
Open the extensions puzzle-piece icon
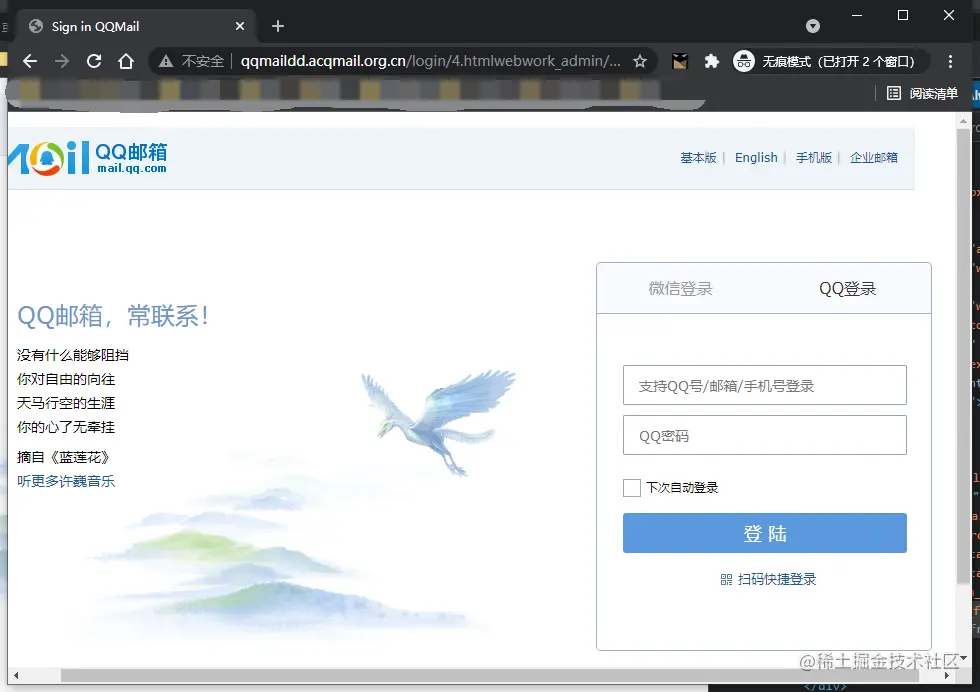pyautogui.click(x=711, y=61)
